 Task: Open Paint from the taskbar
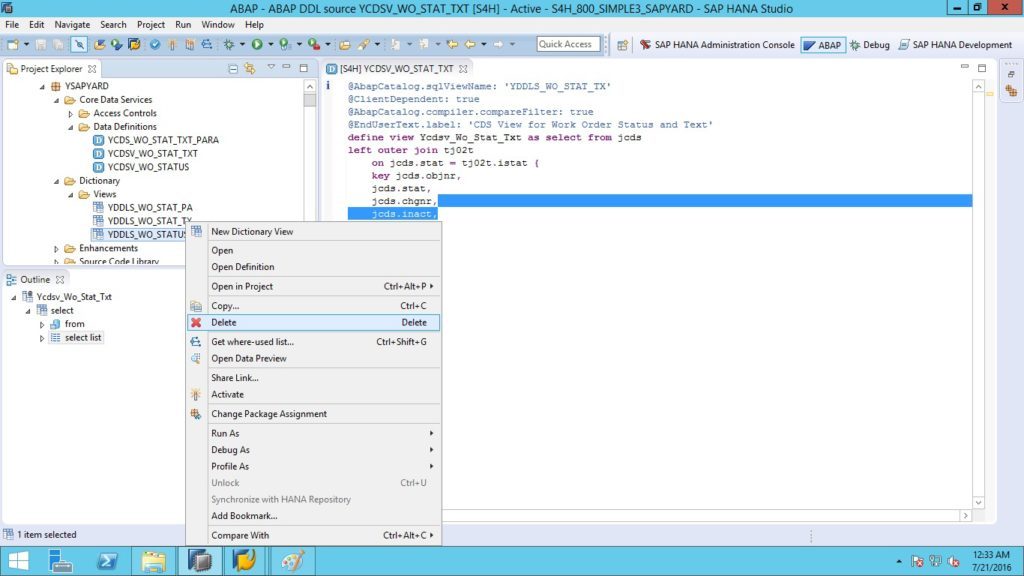pos(292,561)
